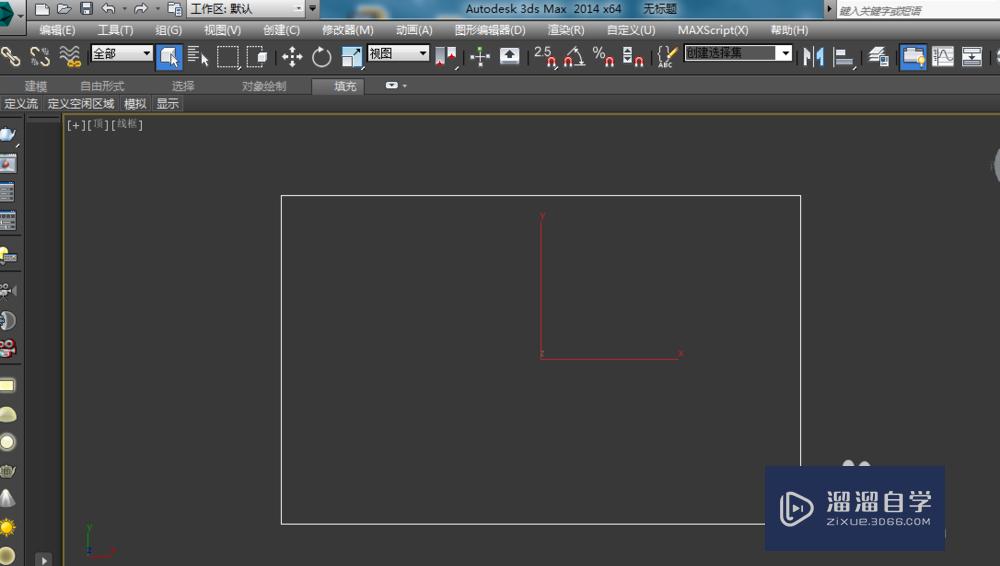This screenshot has width=1000, height=566.
Task: Open the Schematic View icon
Action: pos(972,57)
